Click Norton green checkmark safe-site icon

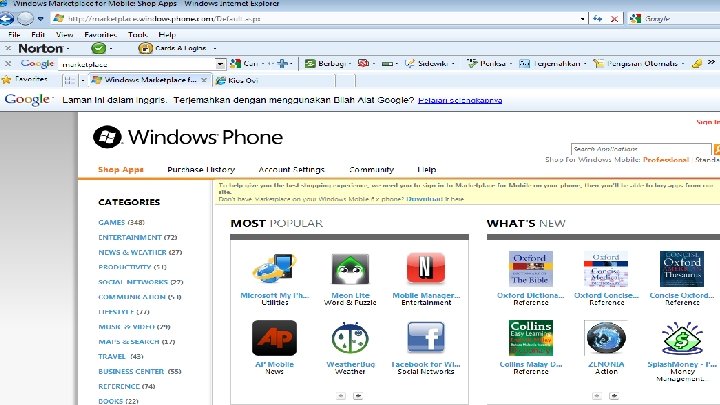point(98,48)
